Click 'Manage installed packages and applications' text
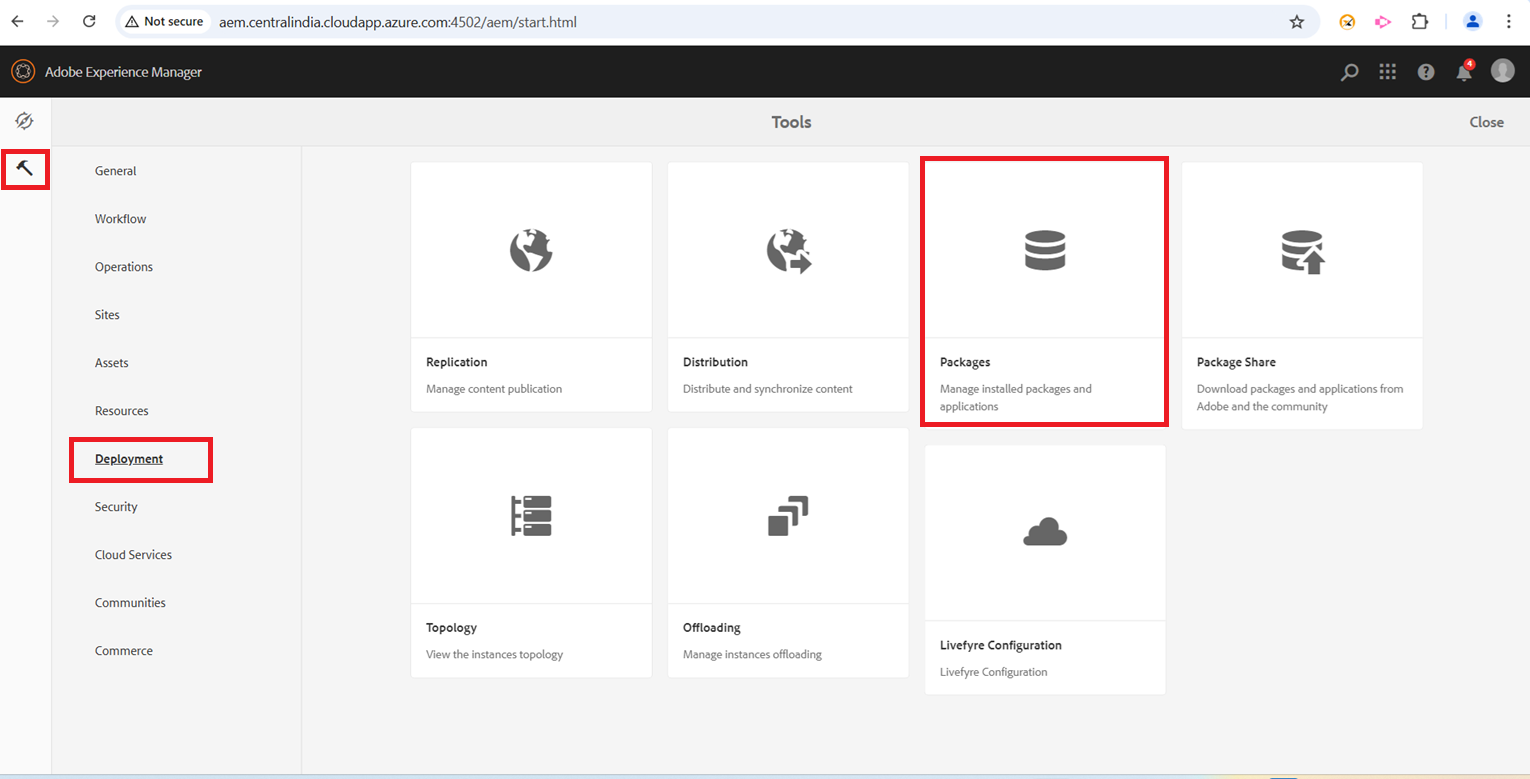 tap(1016, 398)
